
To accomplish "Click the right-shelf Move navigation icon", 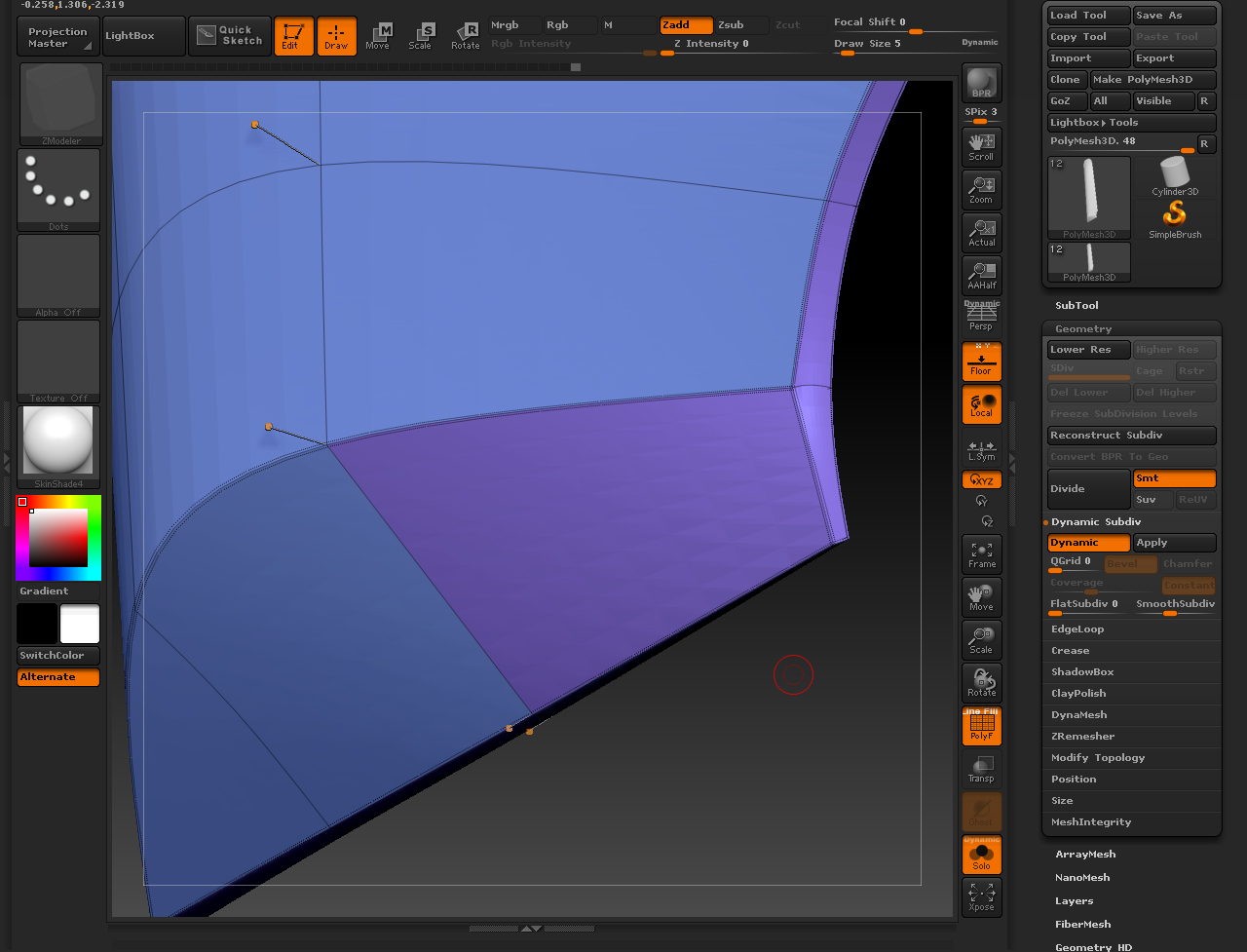I will point(981,596).
